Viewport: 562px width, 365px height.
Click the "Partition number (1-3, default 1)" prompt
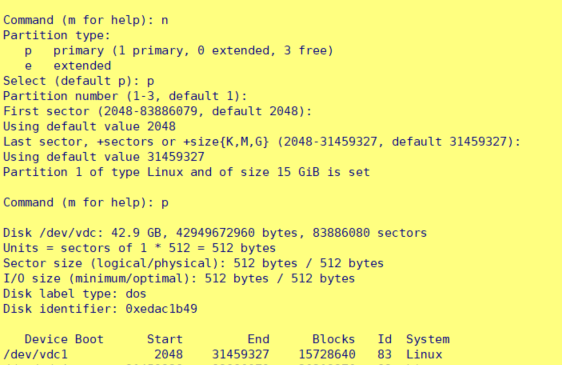coord(125,96)
